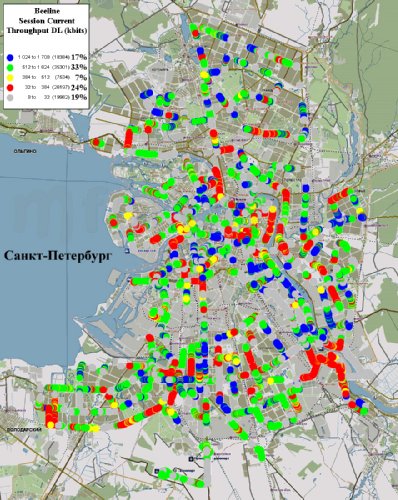The width and height of the screenshot is (398, 500).
Task: Click the 17% value in the legend
Action: [79, 57]
